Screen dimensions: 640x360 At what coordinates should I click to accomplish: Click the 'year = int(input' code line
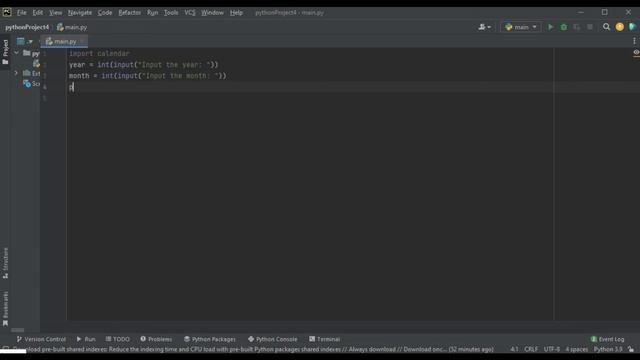coord(144,64)
